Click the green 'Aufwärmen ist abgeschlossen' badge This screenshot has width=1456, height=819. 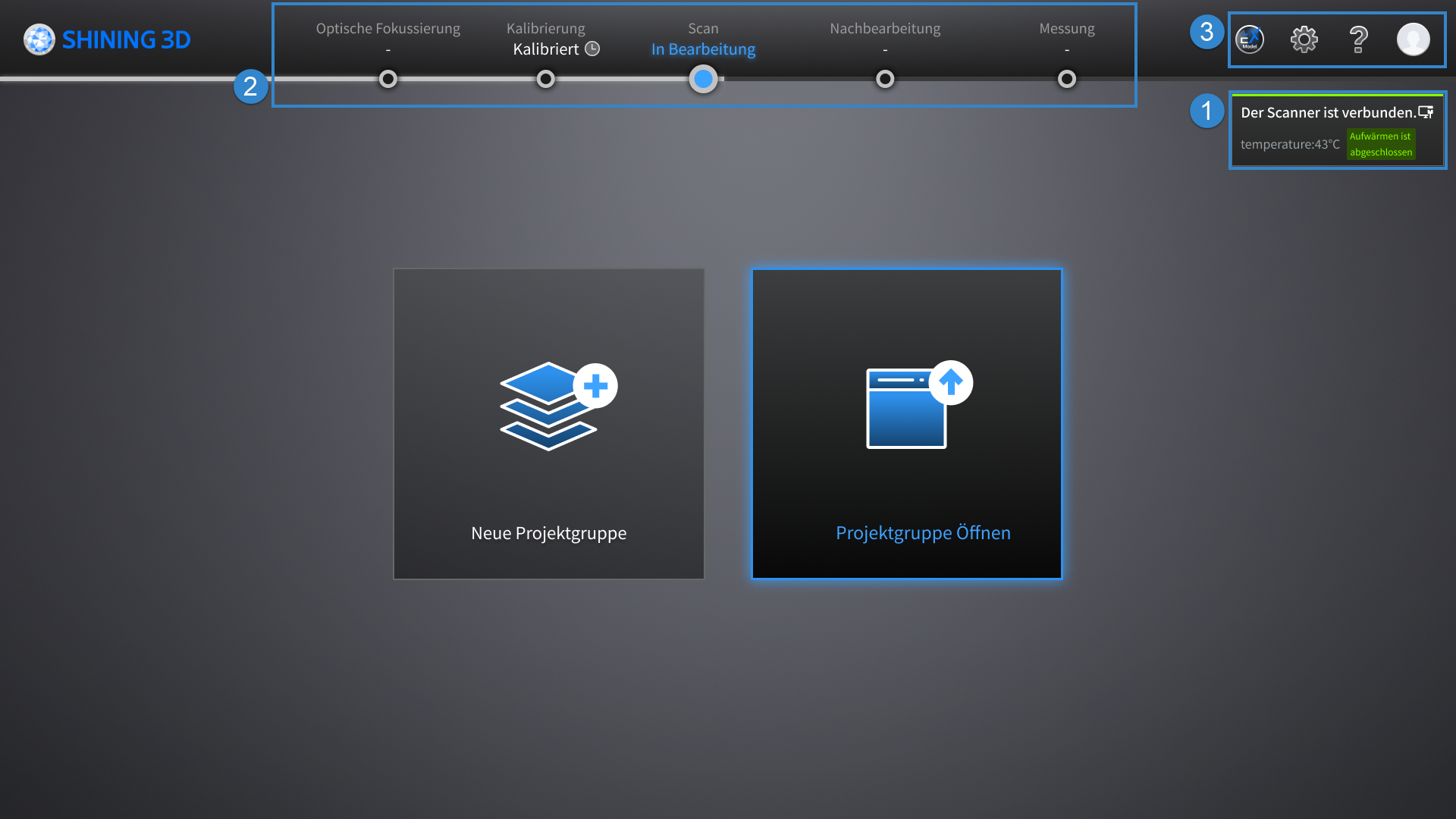[x=1381, y=144]
